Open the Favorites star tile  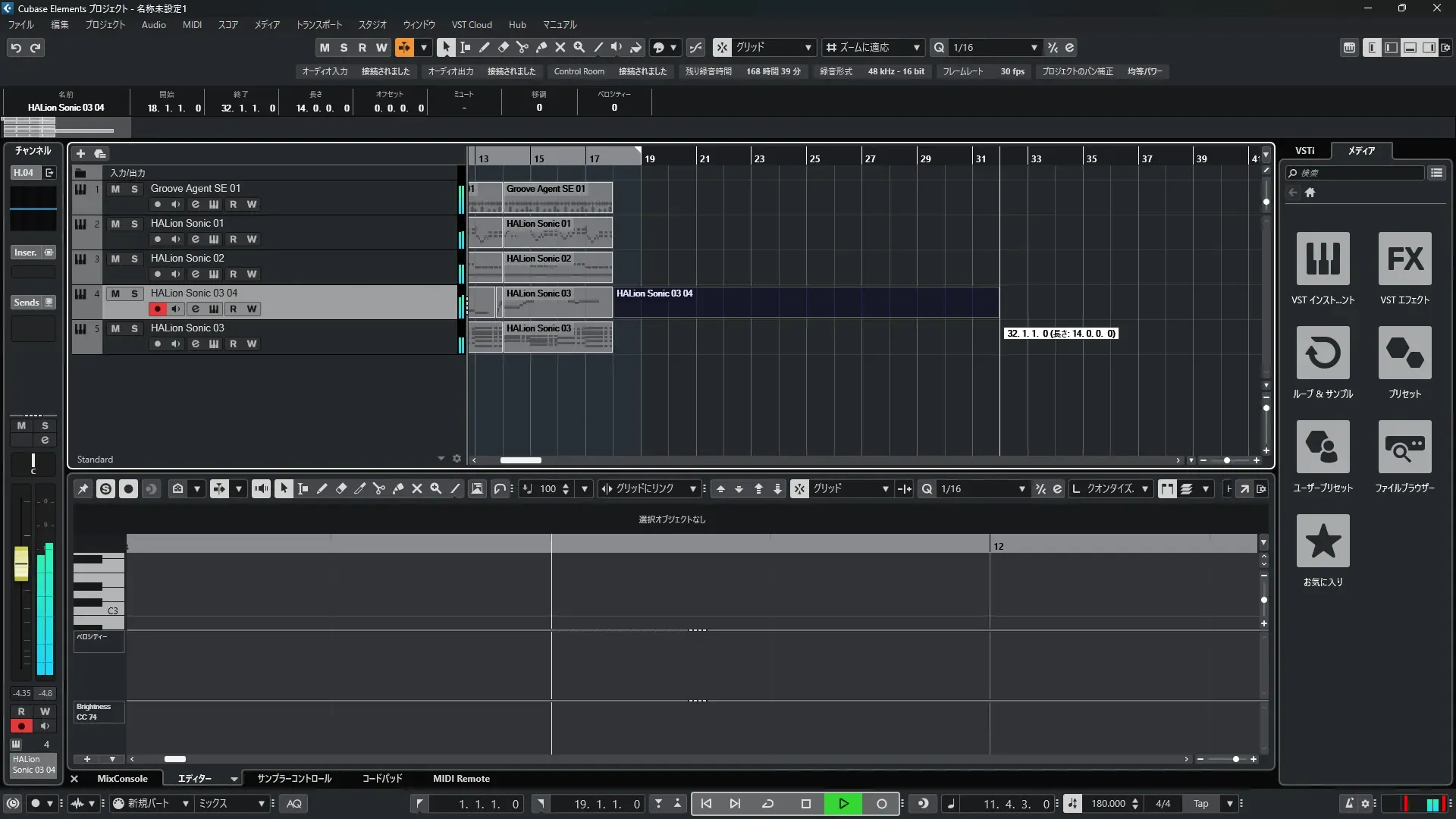pos(1323,541)
